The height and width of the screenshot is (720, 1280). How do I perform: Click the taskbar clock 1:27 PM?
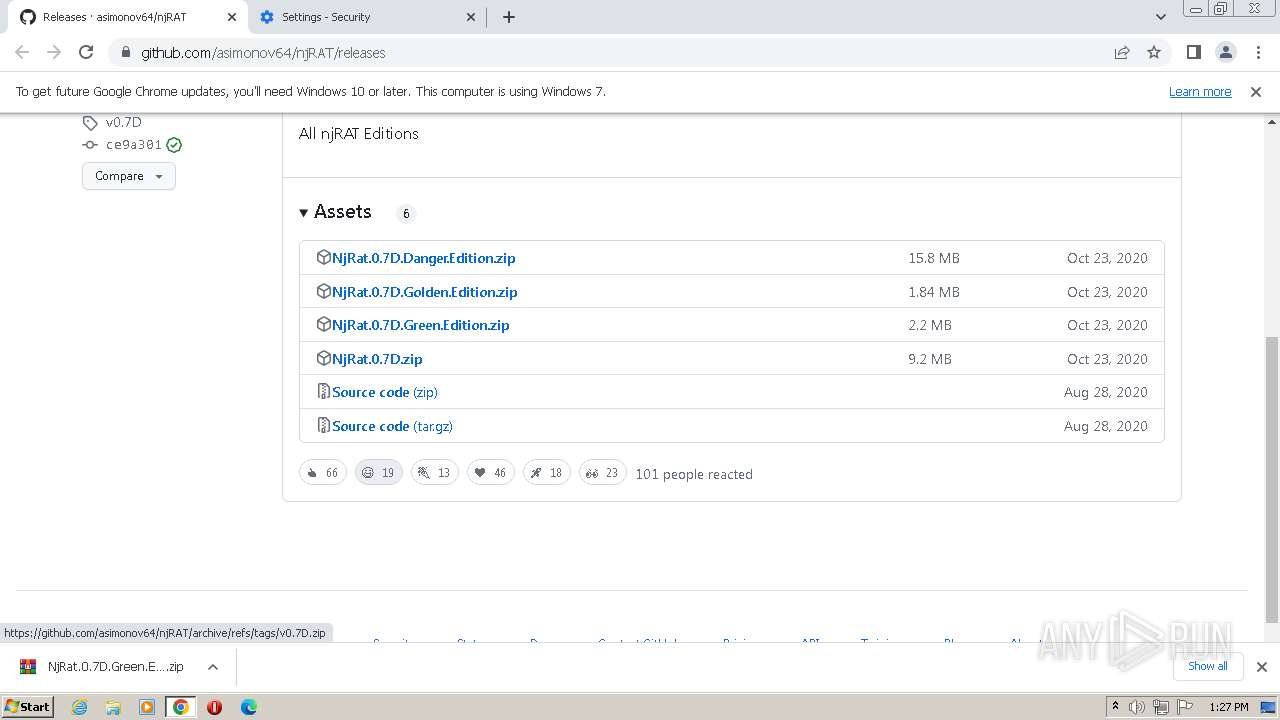click(1229, 706)
